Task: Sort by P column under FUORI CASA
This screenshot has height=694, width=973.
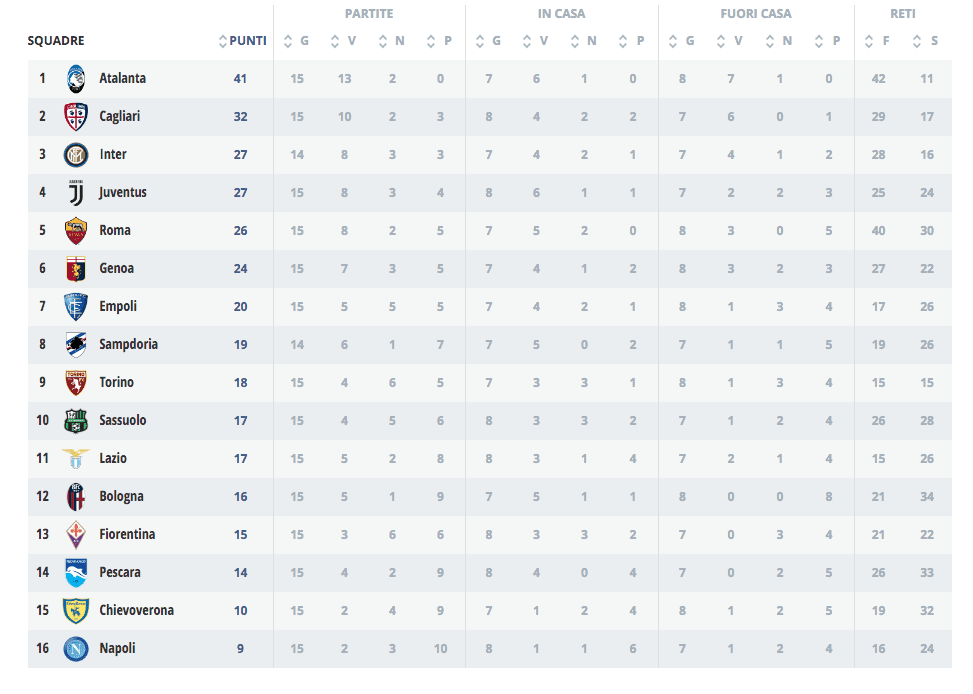Action: tap(829, 41)
